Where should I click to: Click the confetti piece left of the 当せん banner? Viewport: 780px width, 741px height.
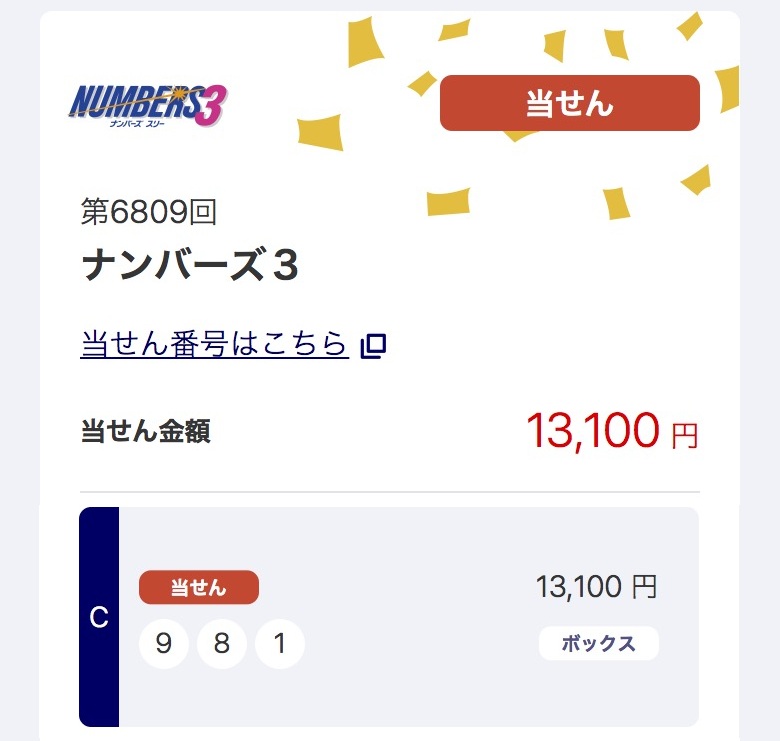pos(320,132)
